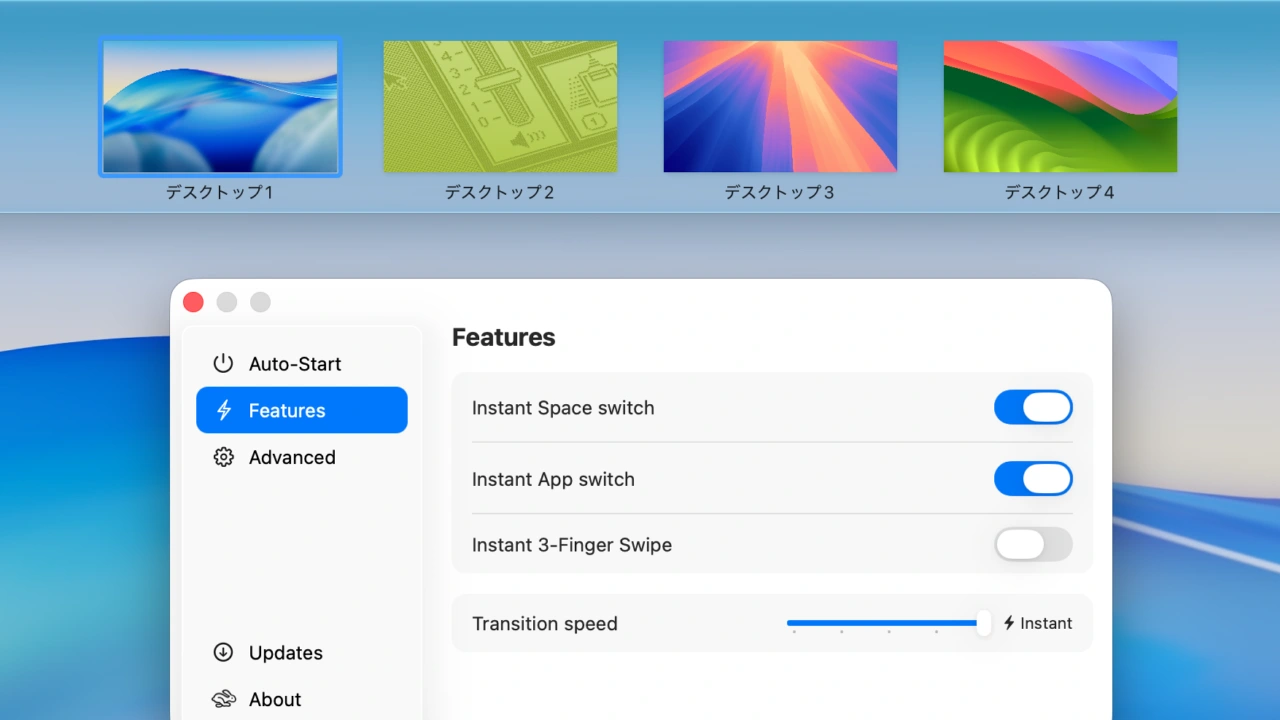Image resolution: width=1280 pixels, height=720 pixels.
Task: Turn off the Instant App switch toggle
Action: click(1033, 479)
